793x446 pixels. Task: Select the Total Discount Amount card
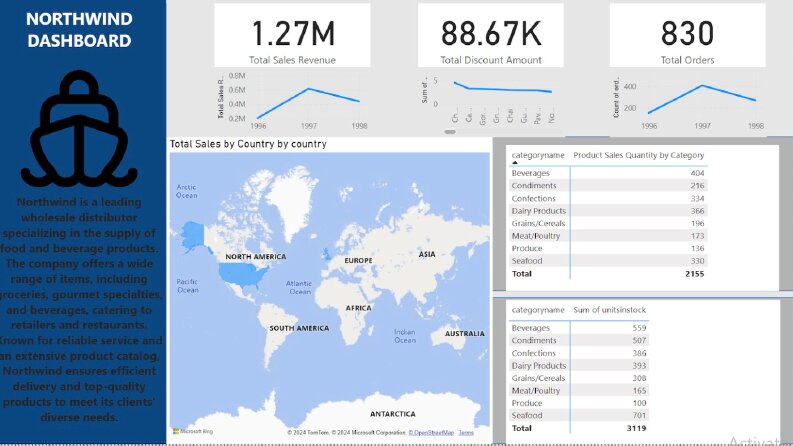pos(491,35)
